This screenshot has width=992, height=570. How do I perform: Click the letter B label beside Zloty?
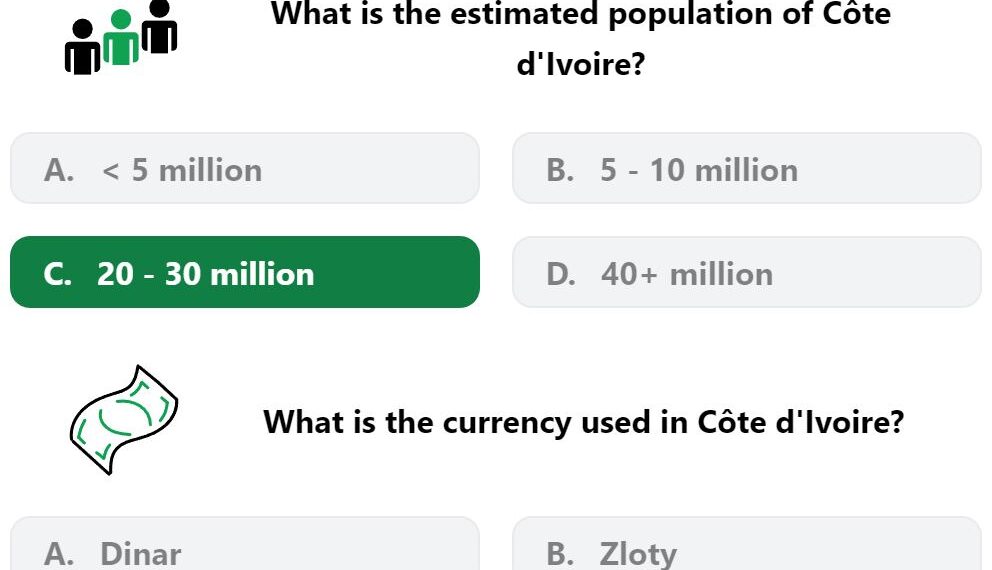coord(560,554)
